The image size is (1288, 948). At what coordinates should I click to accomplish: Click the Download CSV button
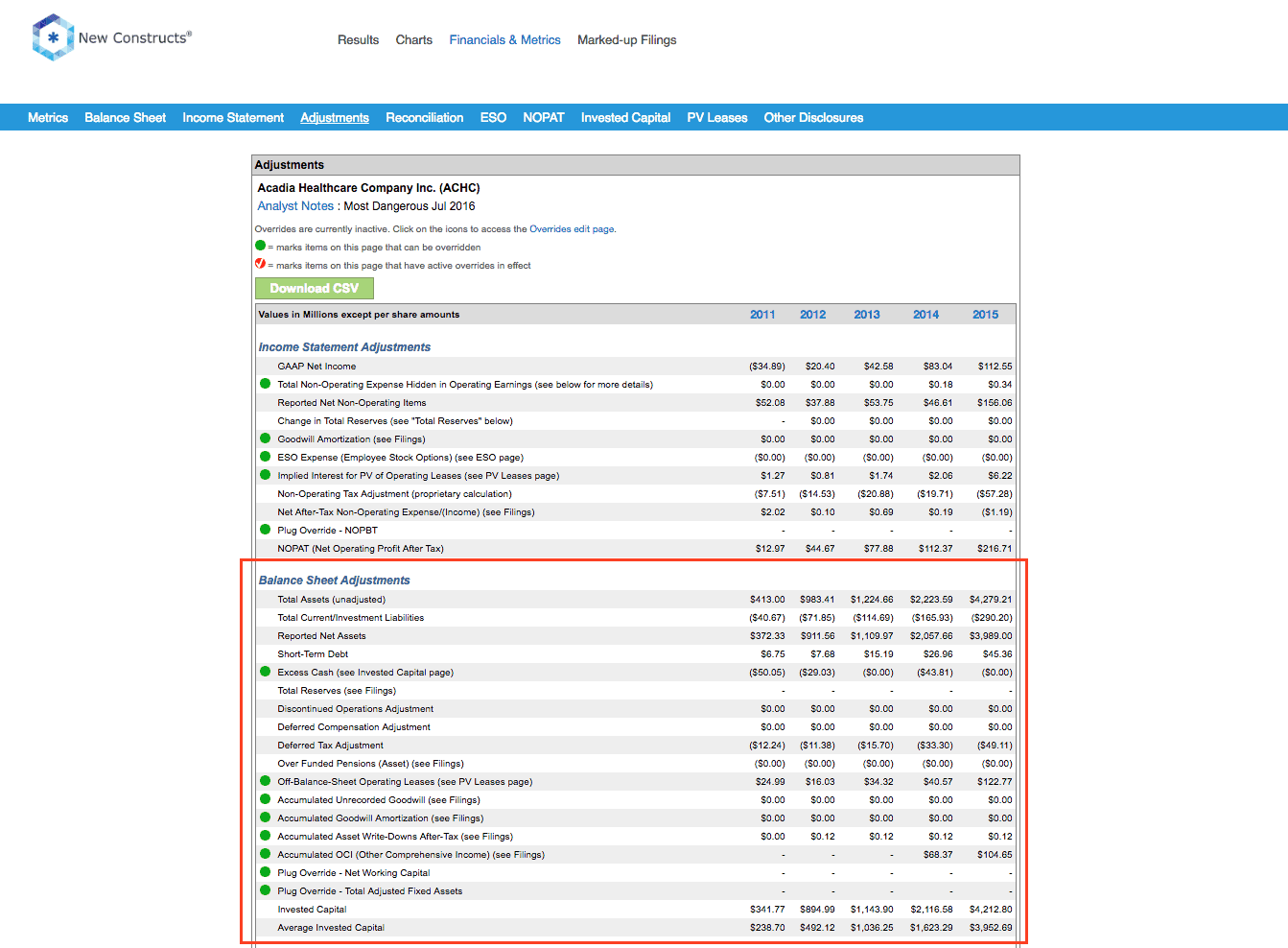[315, 288]
